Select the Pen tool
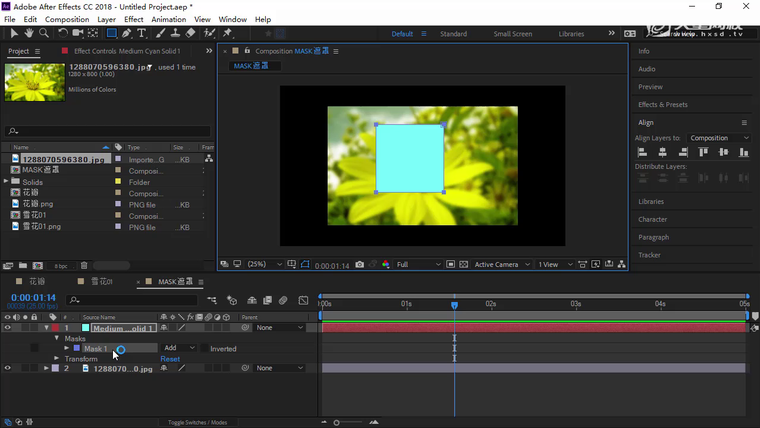 127,34
